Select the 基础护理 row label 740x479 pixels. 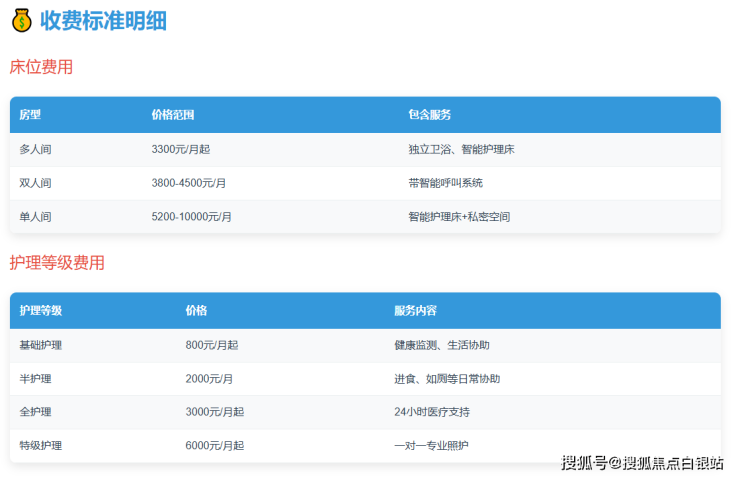(x=41, y=345)
